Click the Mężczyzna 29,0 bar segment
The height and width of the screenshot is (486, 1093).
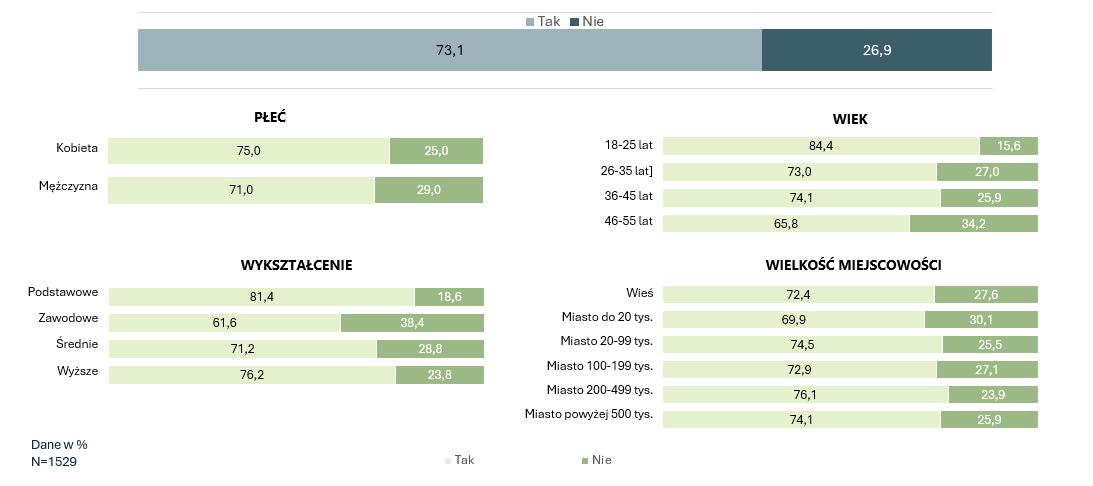point(428,190)
